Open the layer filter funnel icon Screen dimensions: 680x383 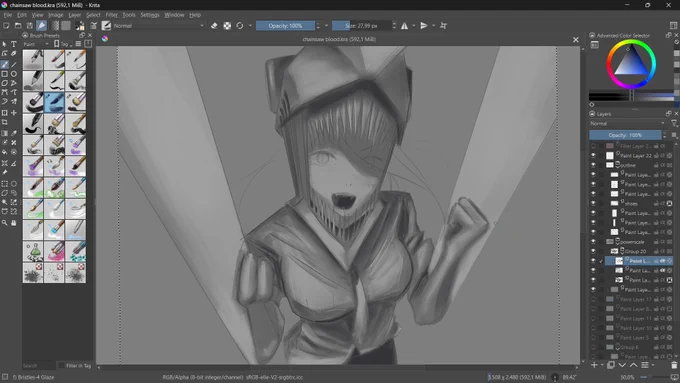tap(674, 123)
